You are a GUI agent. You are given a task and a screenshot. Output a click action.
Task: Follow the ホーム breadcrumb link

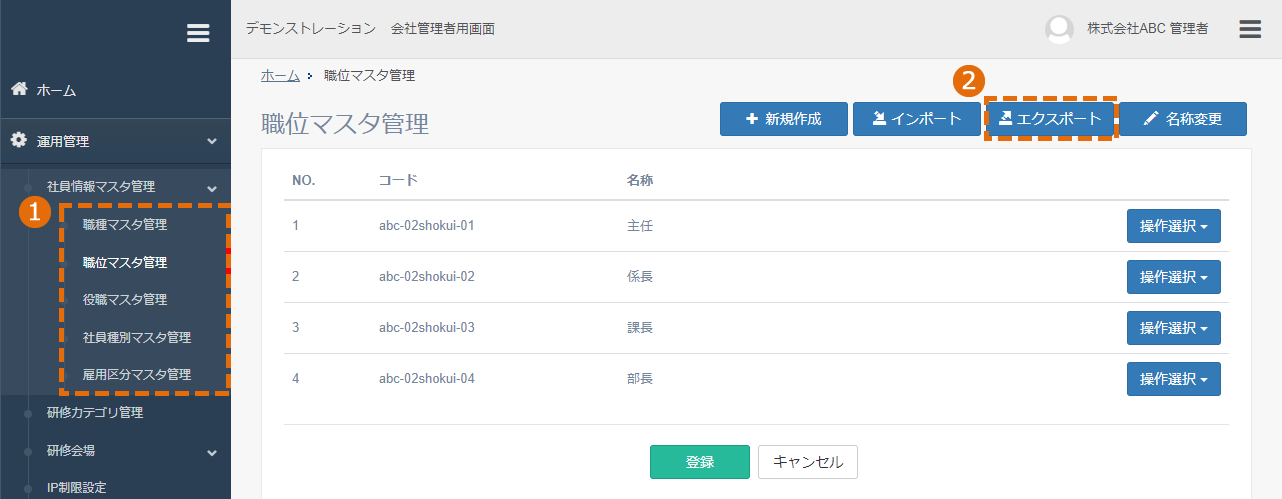click(x=280, y=76)
